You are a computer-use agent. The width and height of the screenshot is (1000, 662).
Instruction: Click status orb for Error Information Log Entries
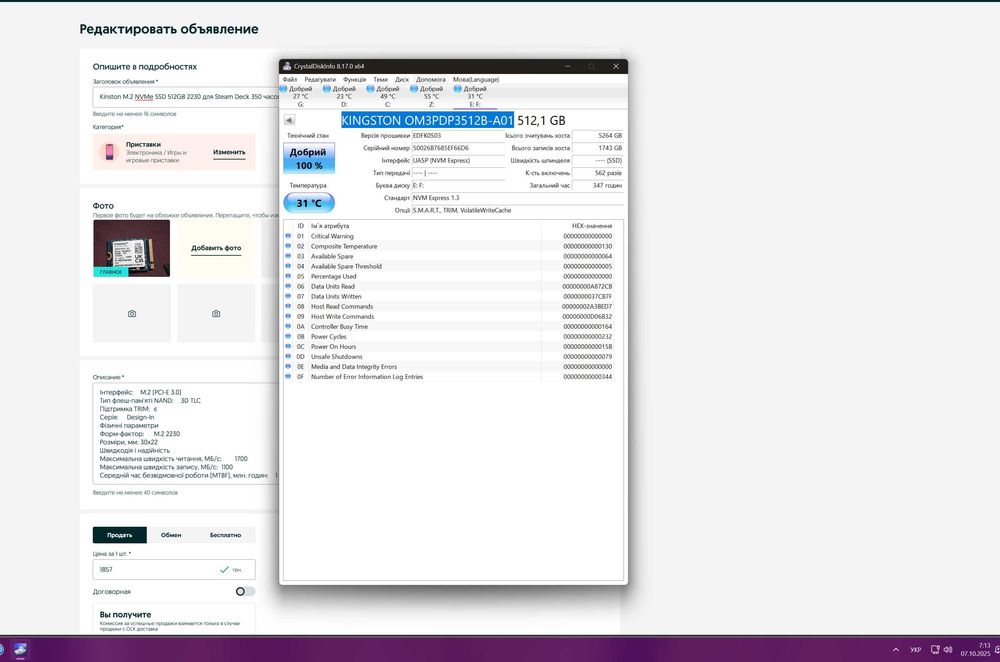[x=288, y=377]
